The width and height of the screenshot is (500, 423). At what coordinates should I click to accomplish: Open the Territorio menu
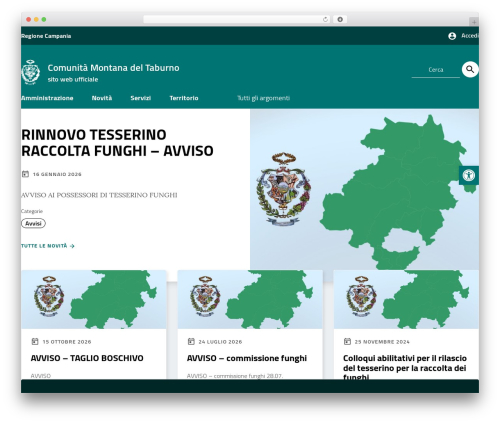[184, 98]
